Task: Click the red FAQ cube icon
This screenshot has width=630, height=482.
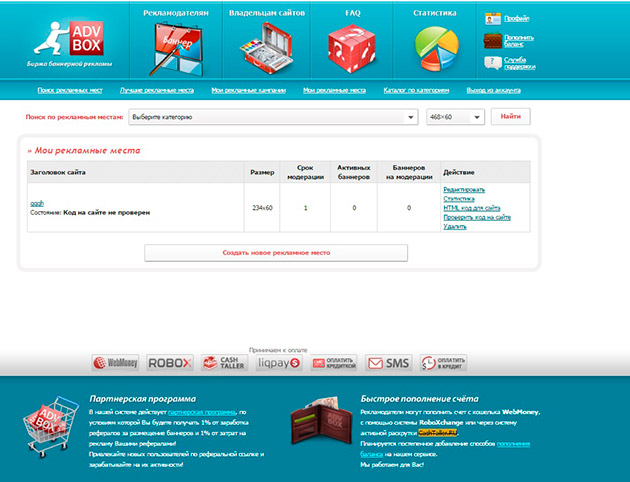Action: [x=352, y=48]
